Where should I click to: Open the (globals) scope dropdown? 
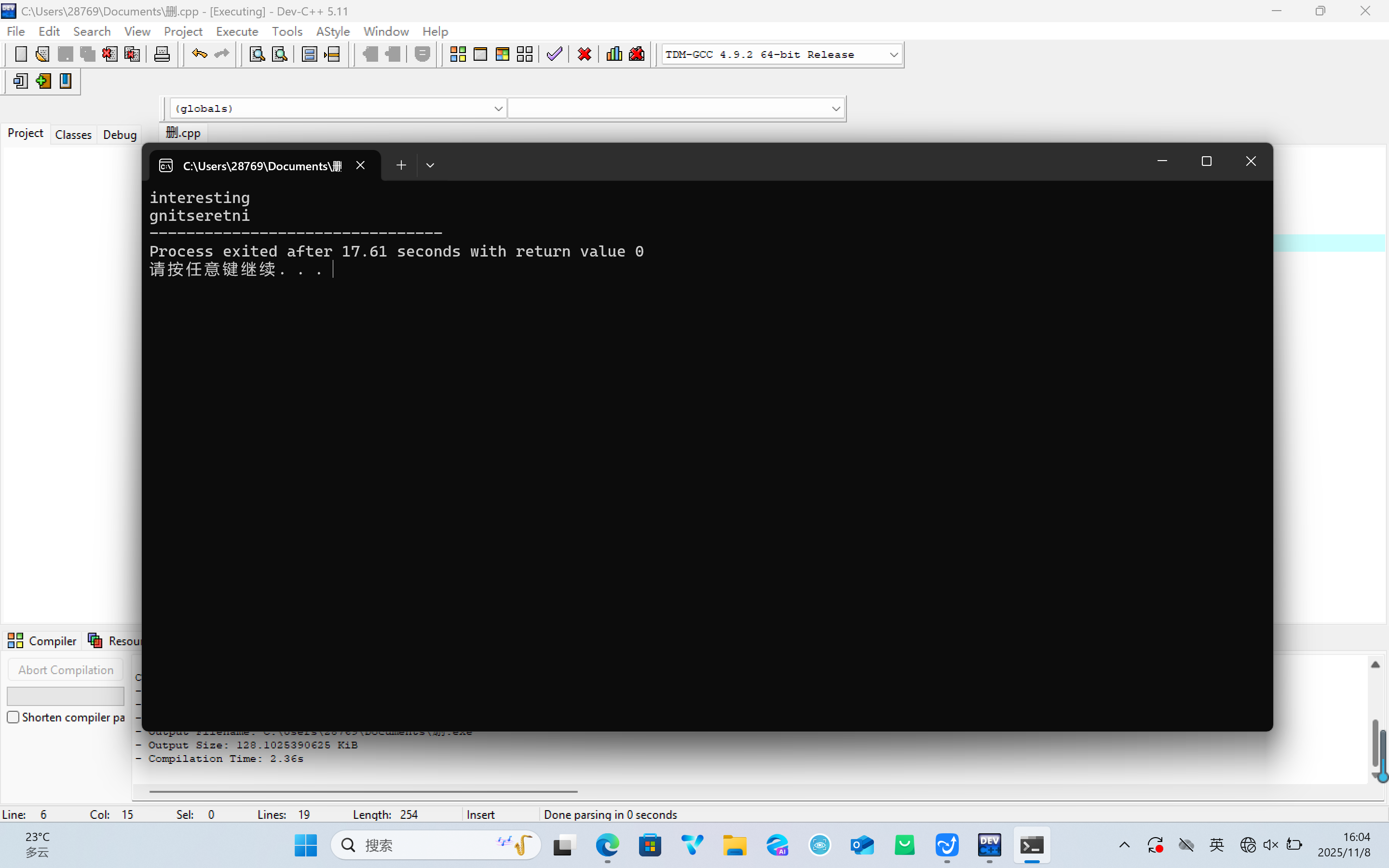pos(498,108)
